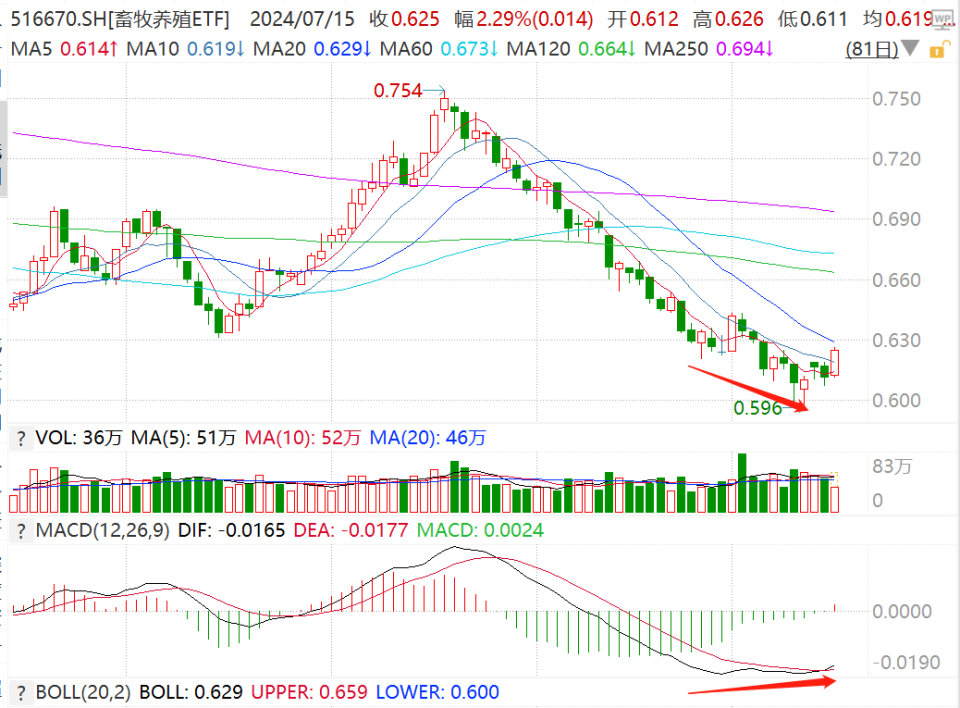Click the blue LOWER: 0.600 value

438,693
